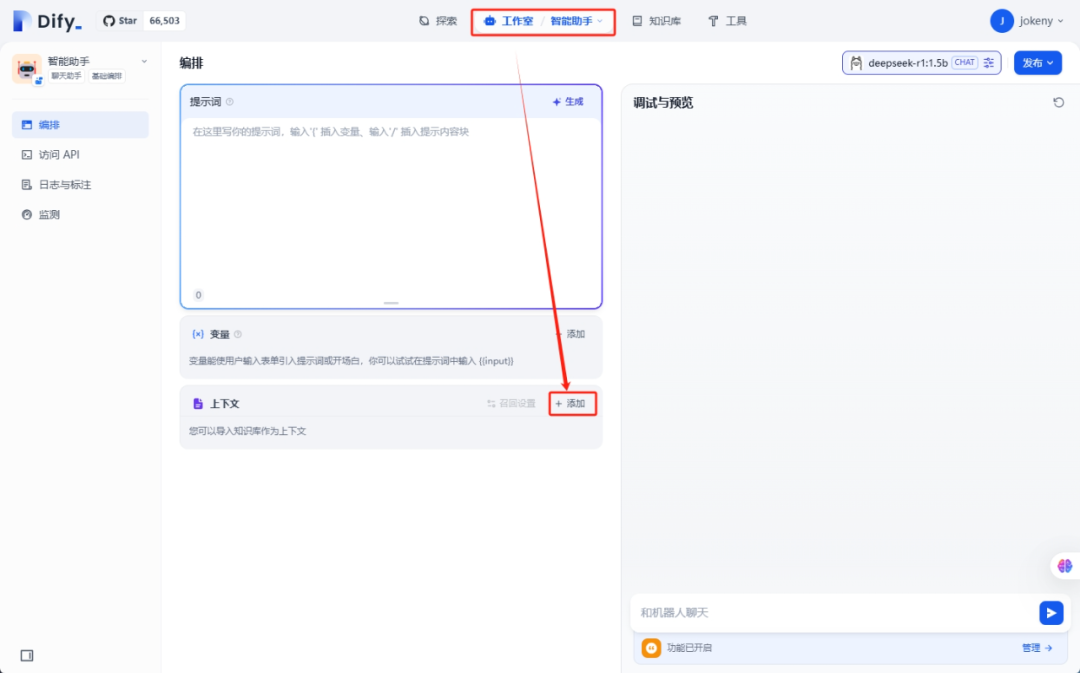Open model parameter settings sliders icon
Screen dimensions: 1080x673
989,63
